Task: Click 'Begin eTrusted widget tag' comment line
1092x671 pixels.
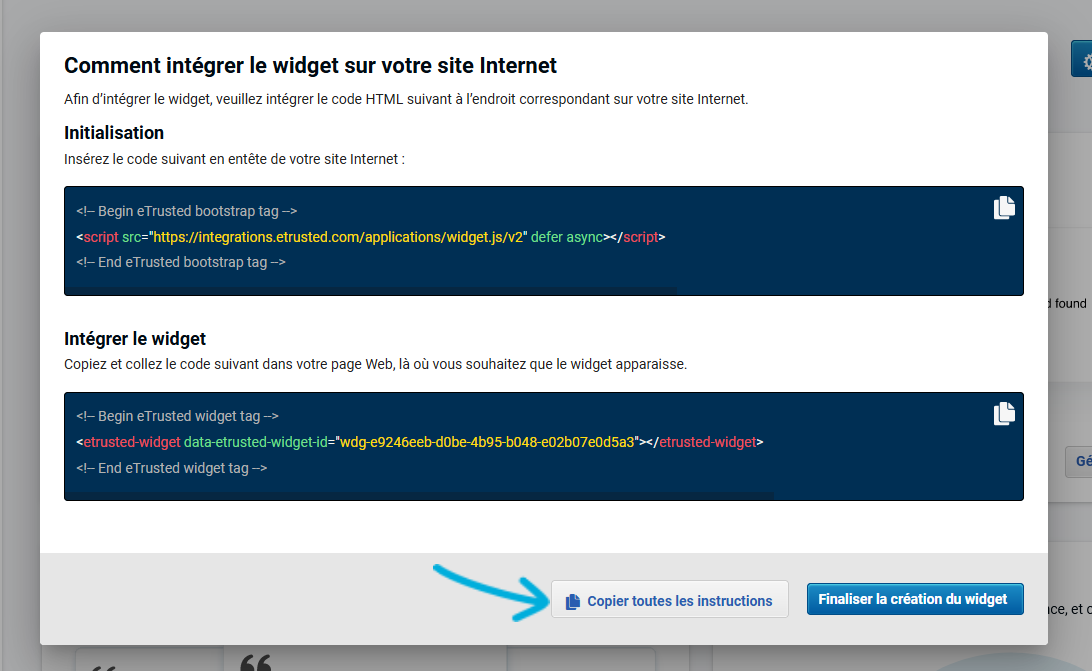Action: 178,416
